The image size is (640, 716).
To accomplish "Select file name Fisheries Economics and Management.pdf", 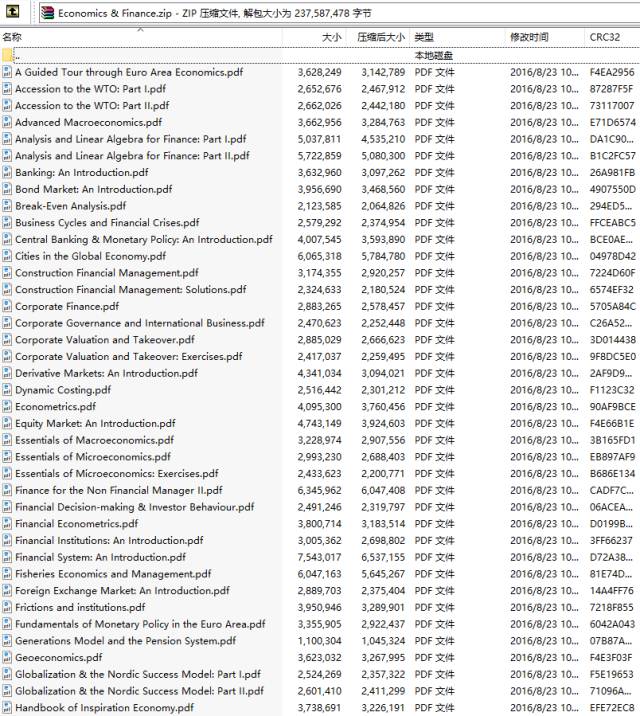I will point(113,574).
